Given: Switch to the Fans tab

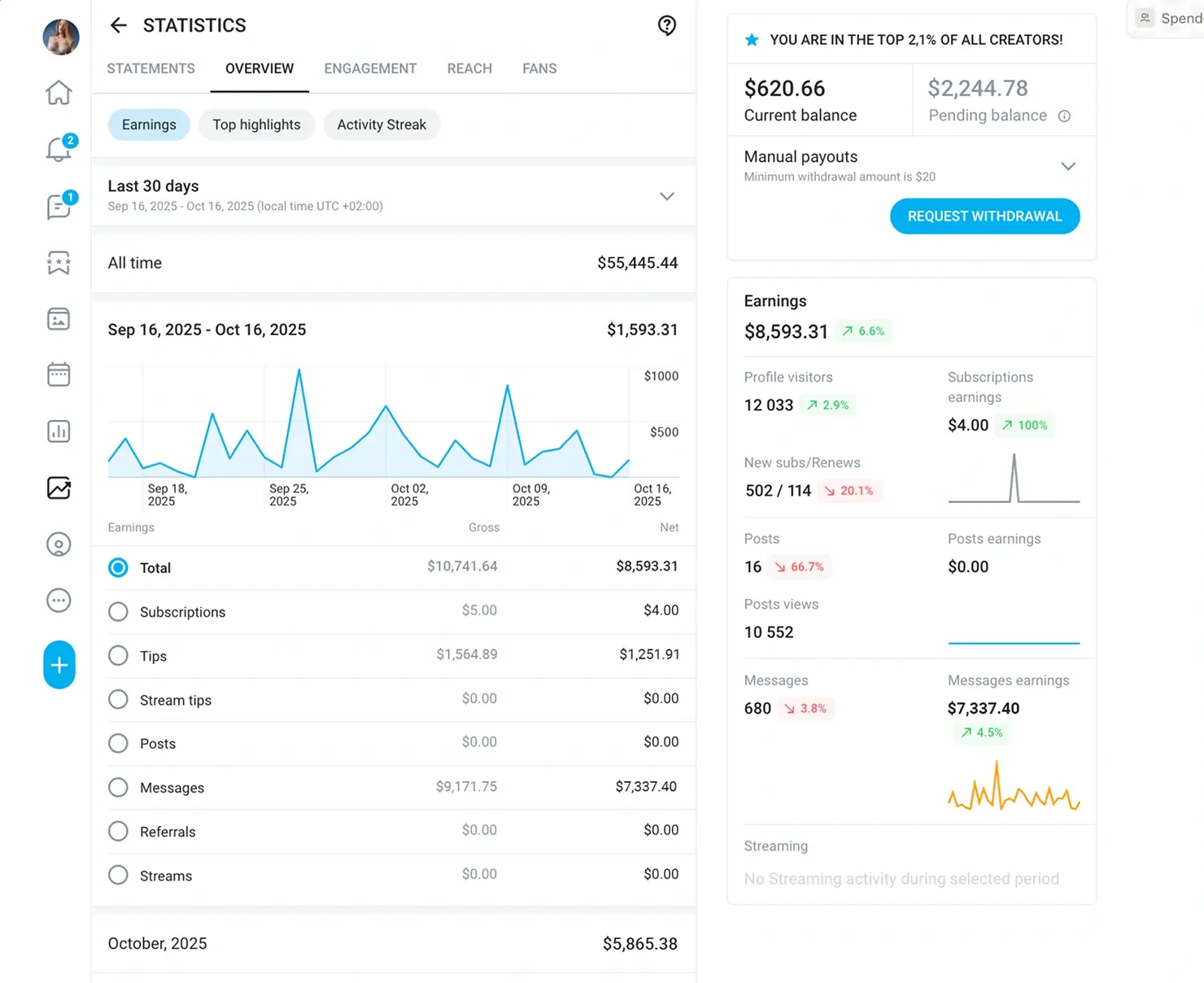Looking at the screenshot, I should pos(539,68).
